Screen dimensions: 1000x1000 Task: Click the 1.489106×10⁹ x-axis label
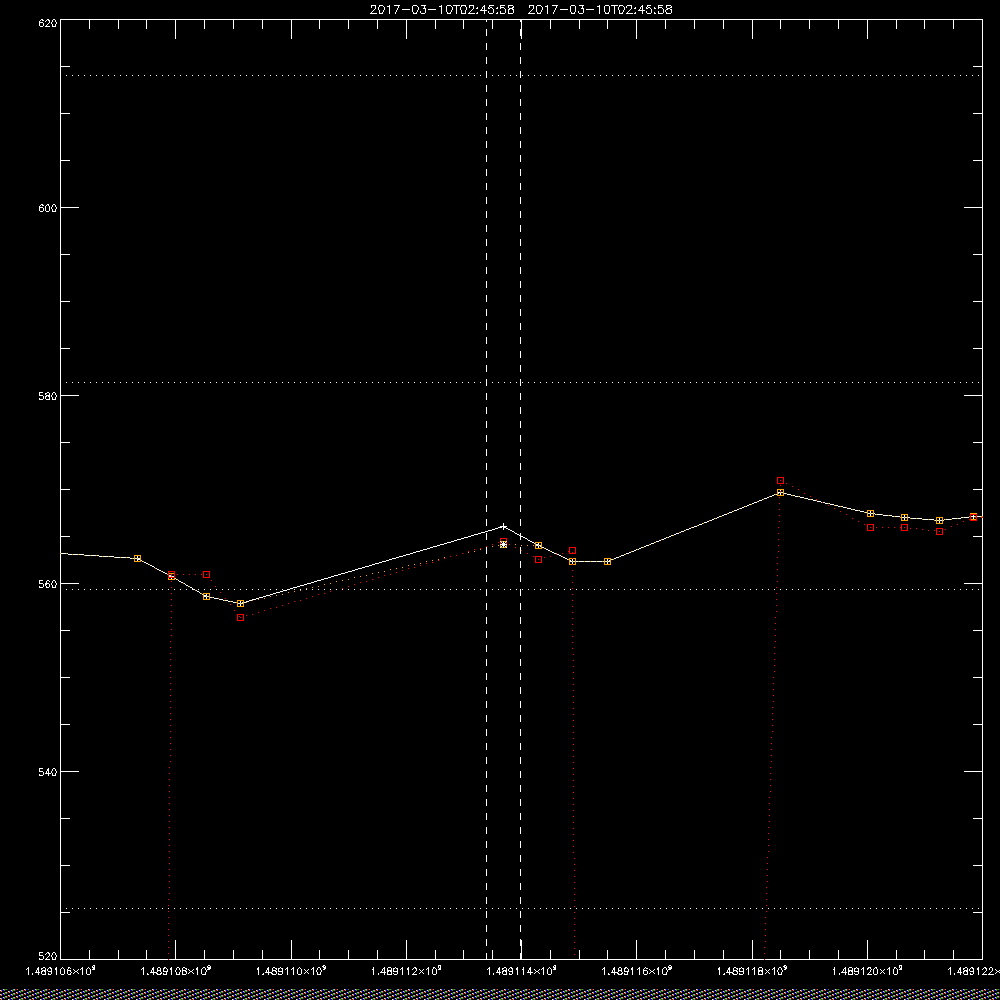60,971
